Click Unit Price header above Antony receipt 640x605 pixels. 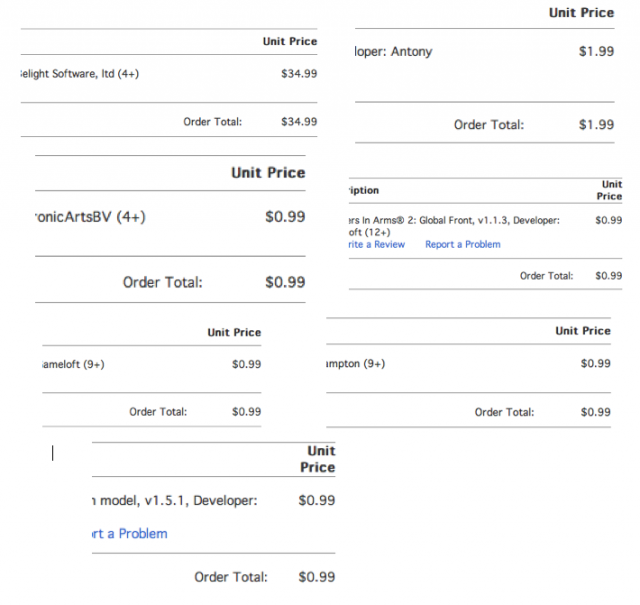point(581,13)
